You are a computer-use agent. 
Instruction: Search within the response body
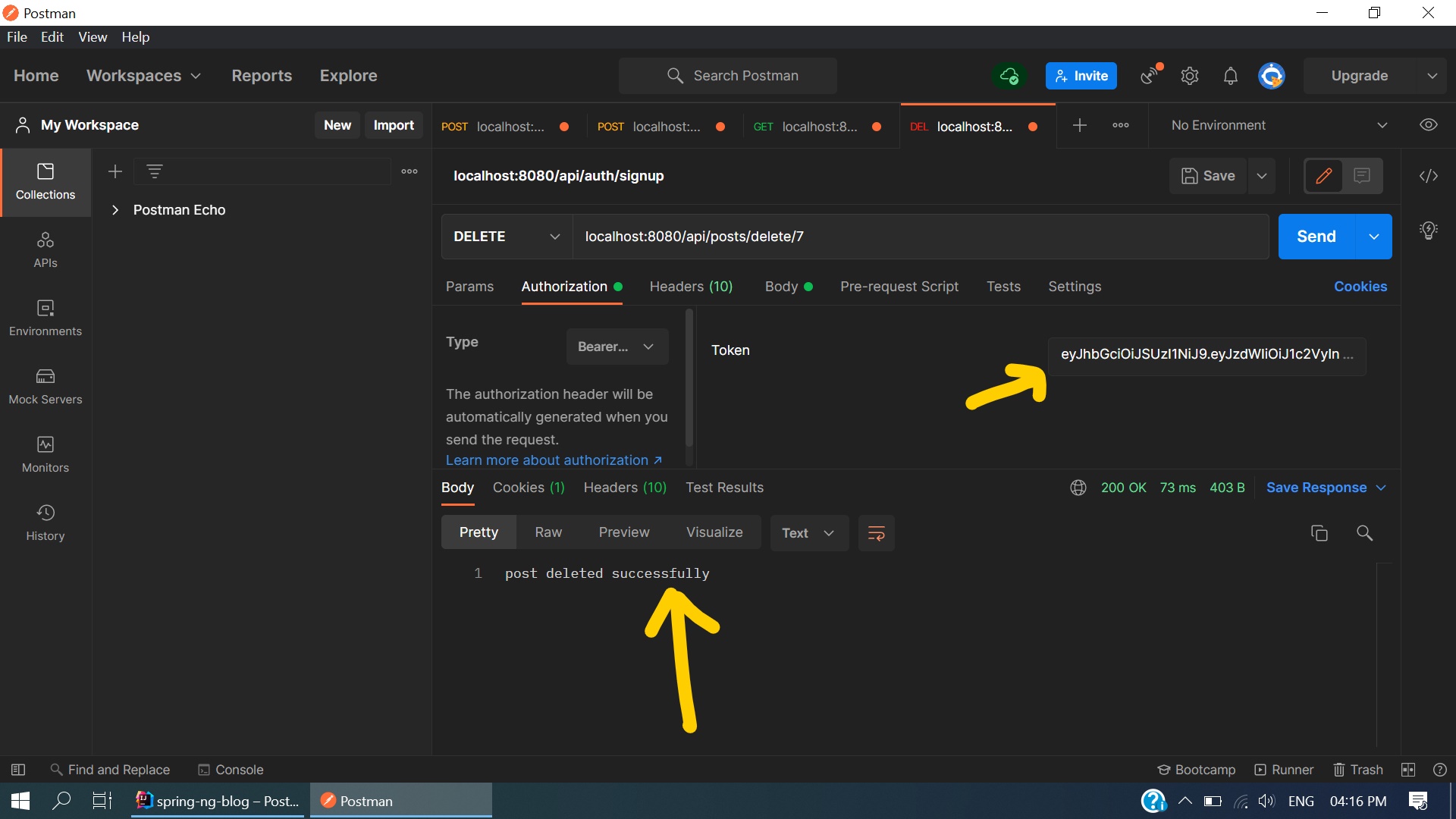(1364, 533)
